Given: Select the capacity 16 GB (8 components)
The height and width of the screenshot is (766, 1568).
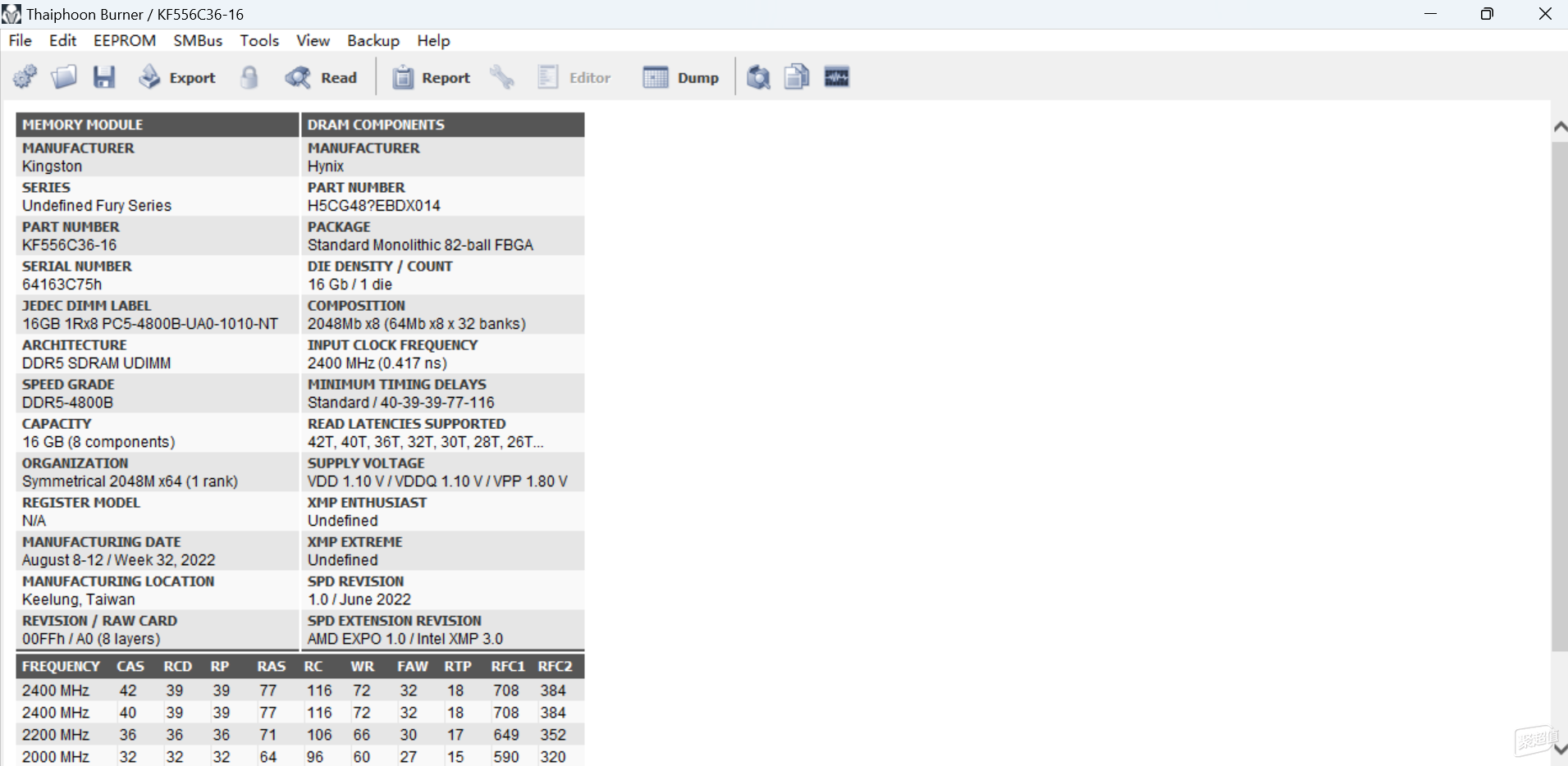Looking at the screenshot, I should [x=98, y=442].
